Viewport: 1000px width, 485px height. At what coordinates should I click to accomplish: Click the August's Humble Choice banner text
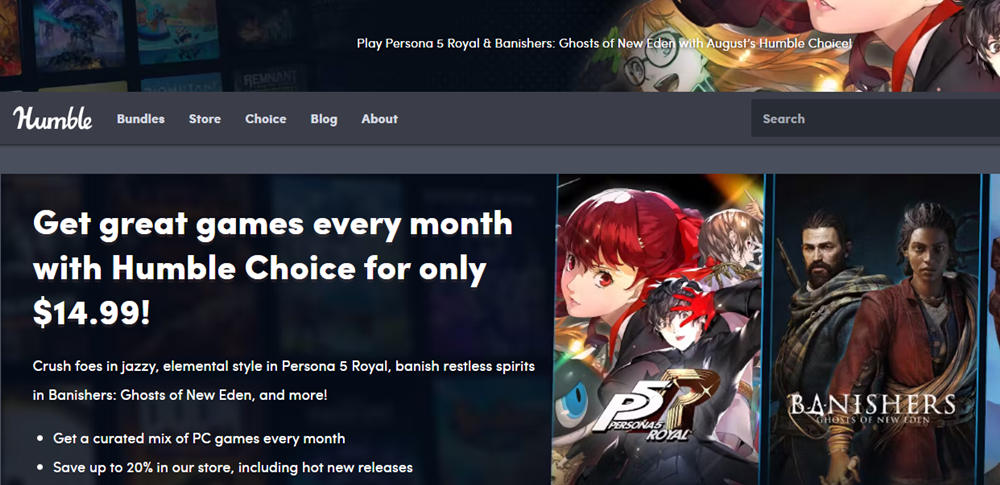tap(604, 43)
